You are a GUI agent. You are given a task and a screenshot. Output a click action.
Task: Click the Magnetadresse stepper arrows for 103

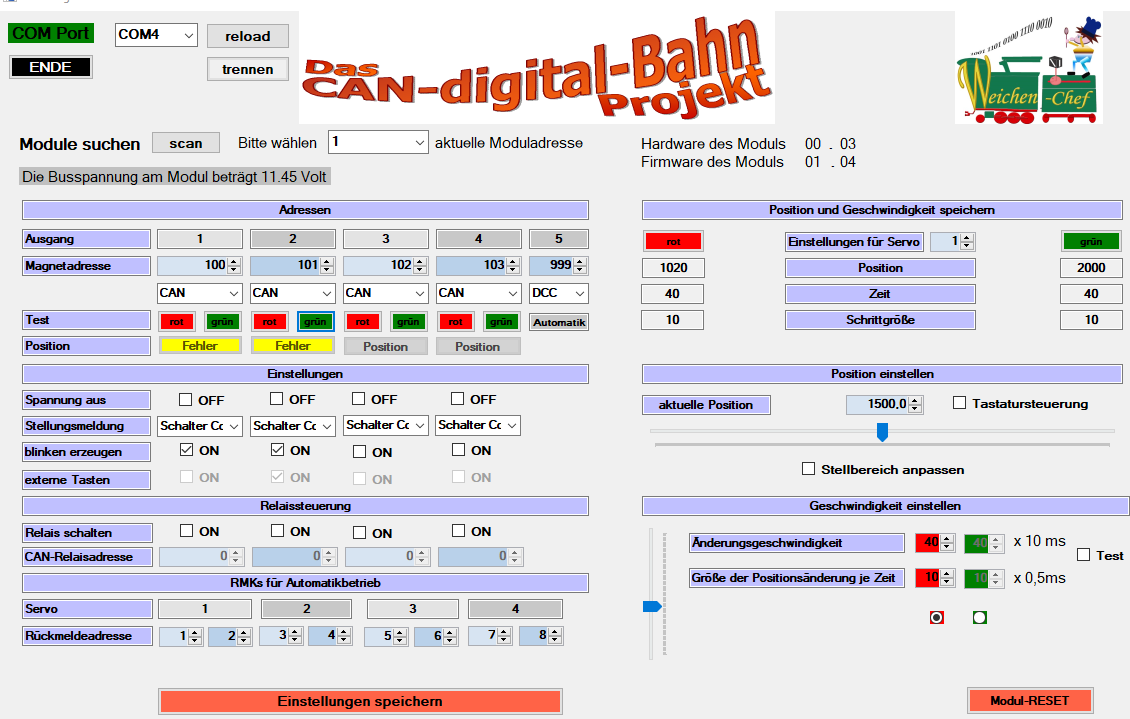(x=513, y=266)
